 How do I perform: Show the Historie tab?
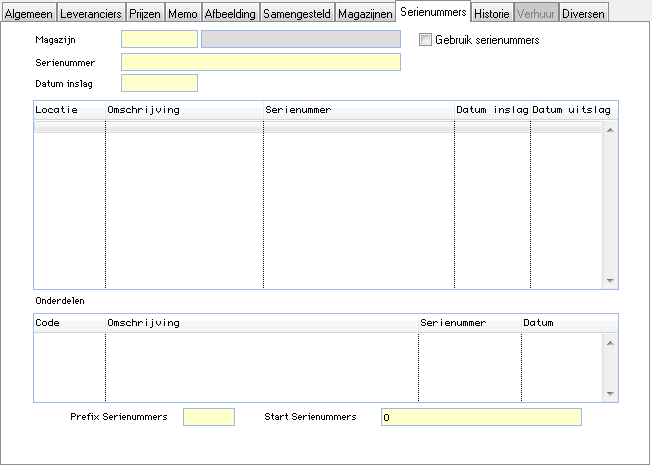[x=492, y=14]
